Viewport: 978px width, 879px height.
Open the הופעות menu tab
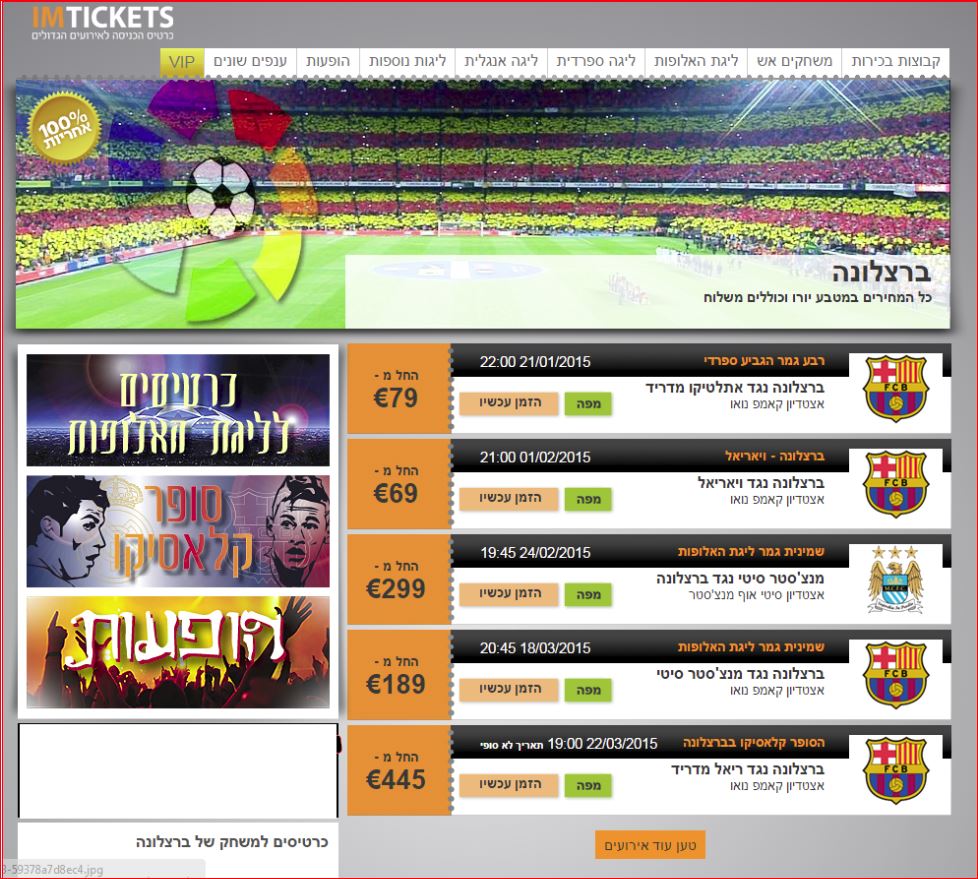[328, 62]
